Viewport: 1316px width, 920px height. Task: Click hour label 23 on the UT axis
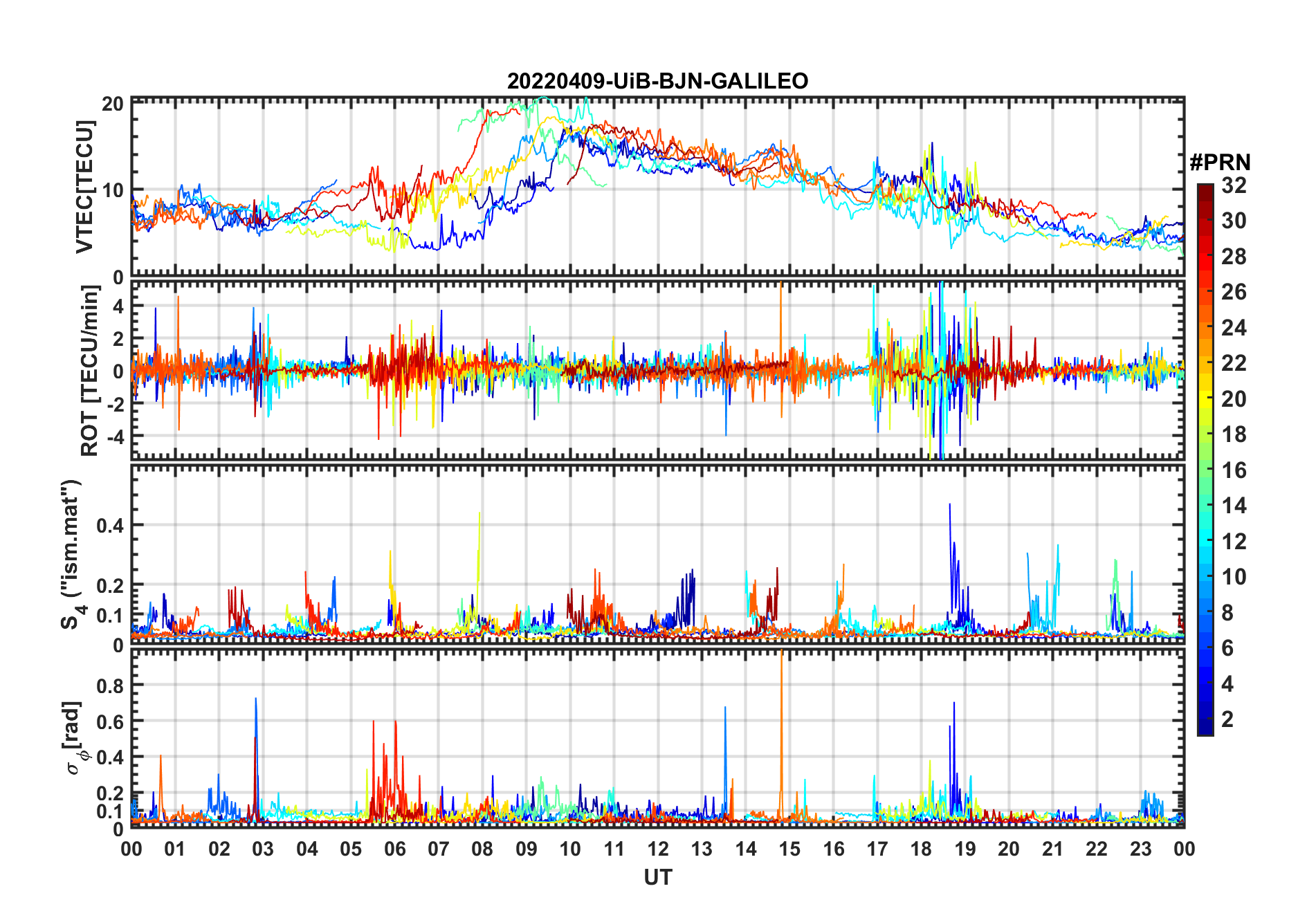pyautogui.click(x=1141, y=849)
